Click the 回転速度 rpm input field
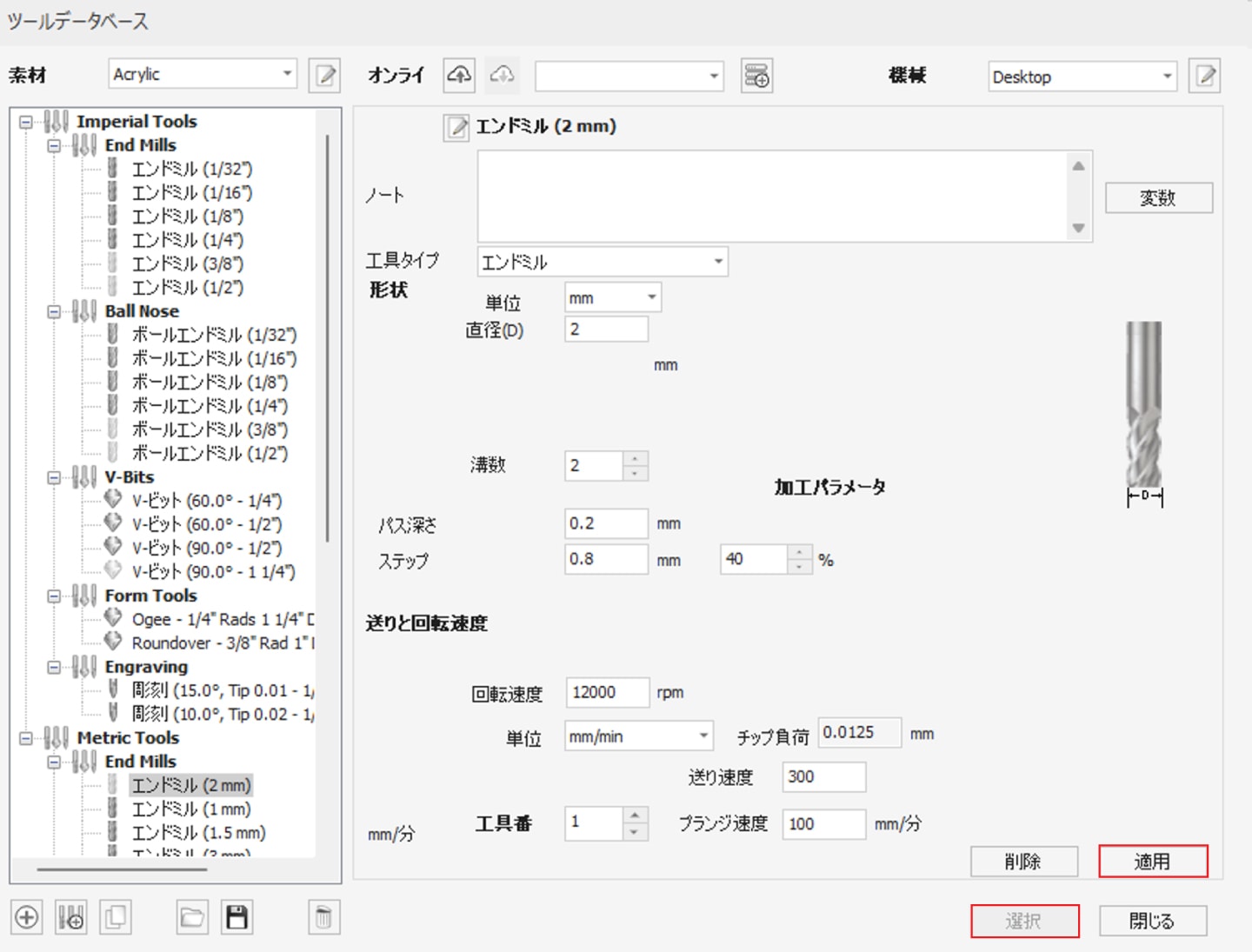Screen dimensions: 1252x952 [606, 693]
